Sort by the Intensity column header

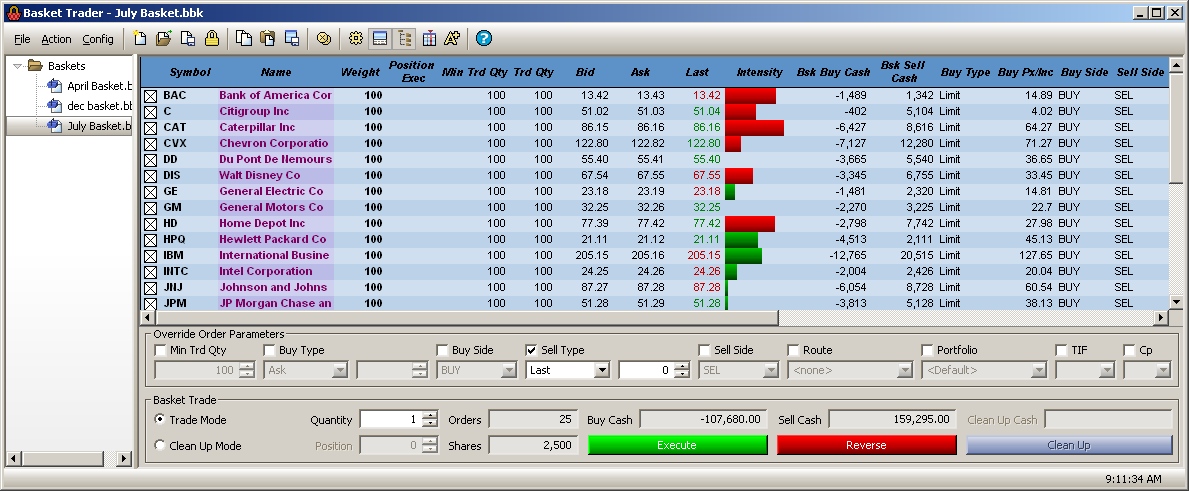pyautogui.click(x=759, y=73)
